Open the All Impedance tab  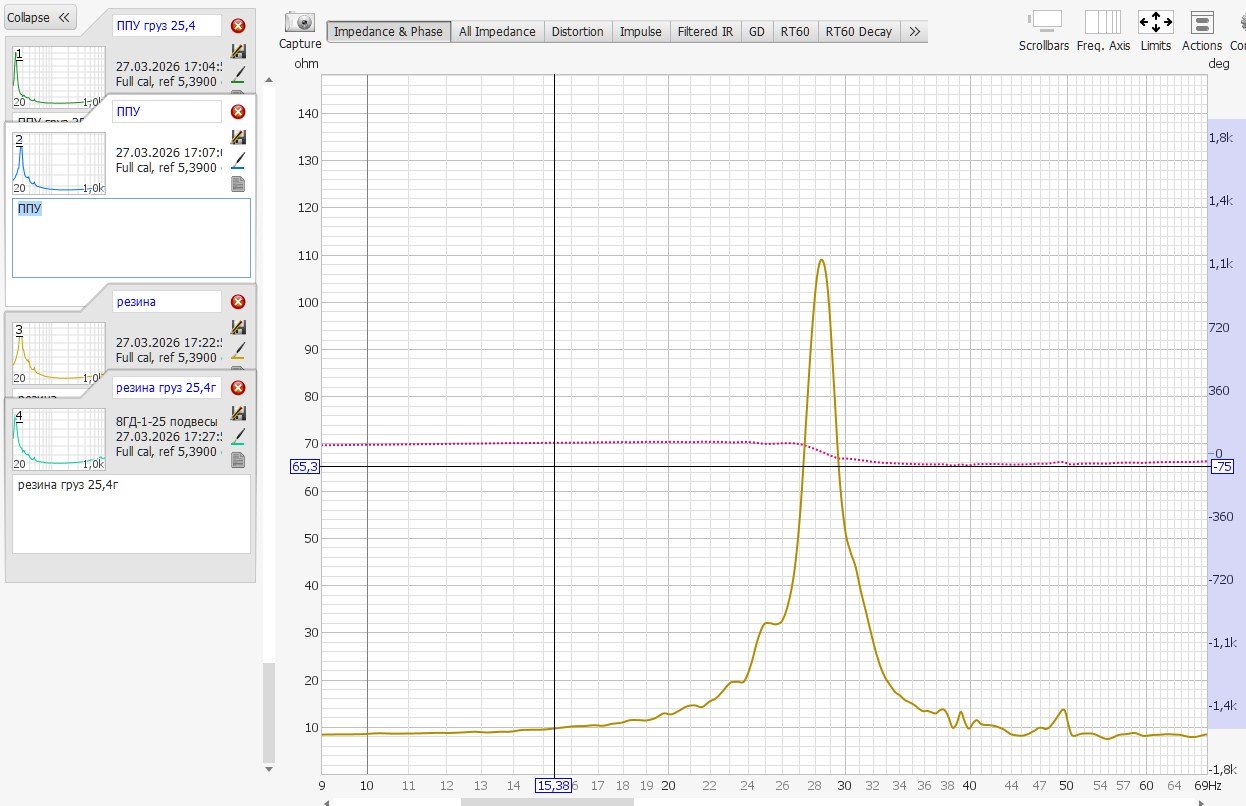(497, 31)
